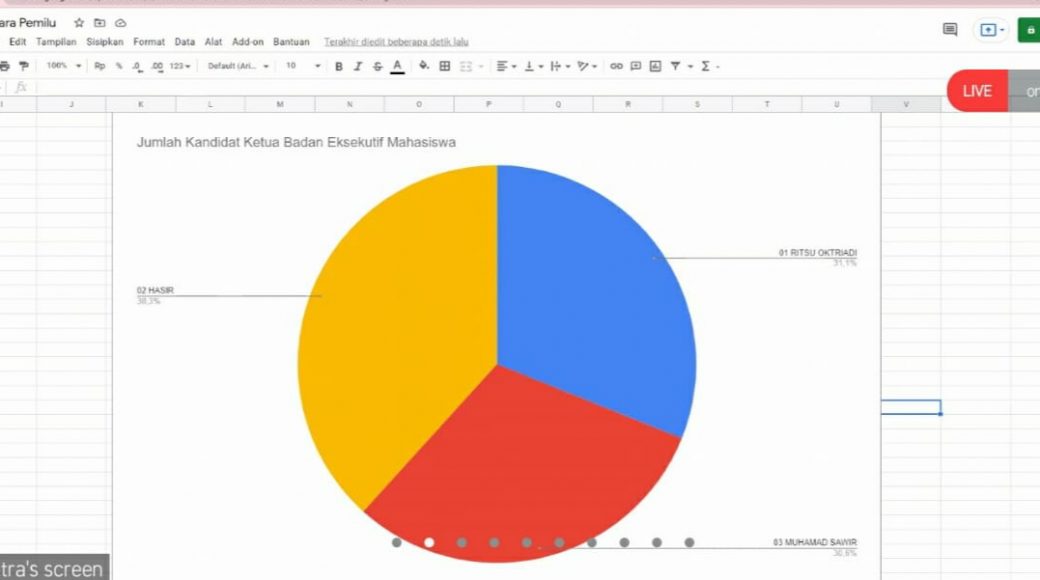Open the text color picker
Image resolution: width=1040 pixels, height=580 pixels.
pos(397,66)
